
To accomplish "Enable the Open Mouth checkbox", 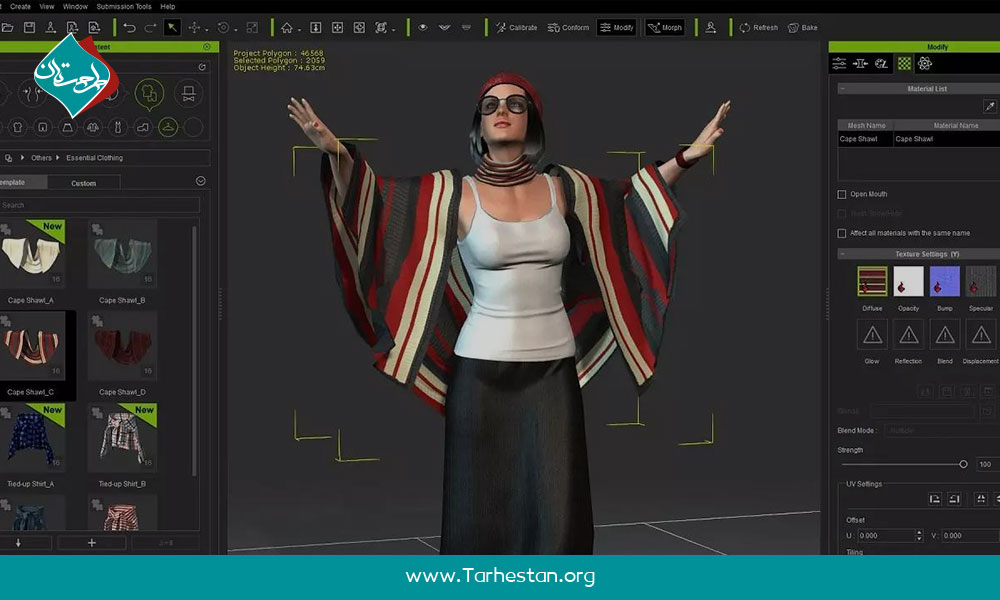I will 842,194.
